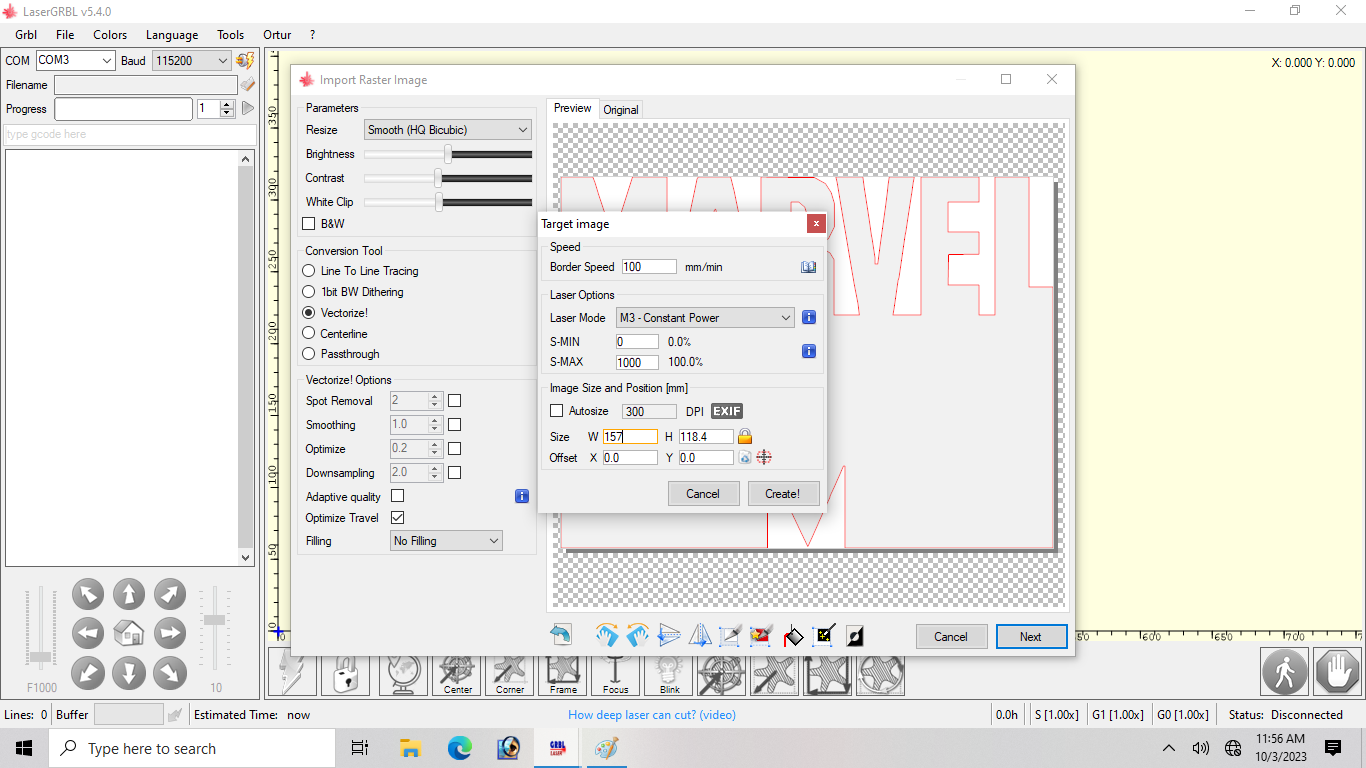1366x768 pixels.
Task: Click the reset offset icon beside Y offset
Action: pos(744,457)
